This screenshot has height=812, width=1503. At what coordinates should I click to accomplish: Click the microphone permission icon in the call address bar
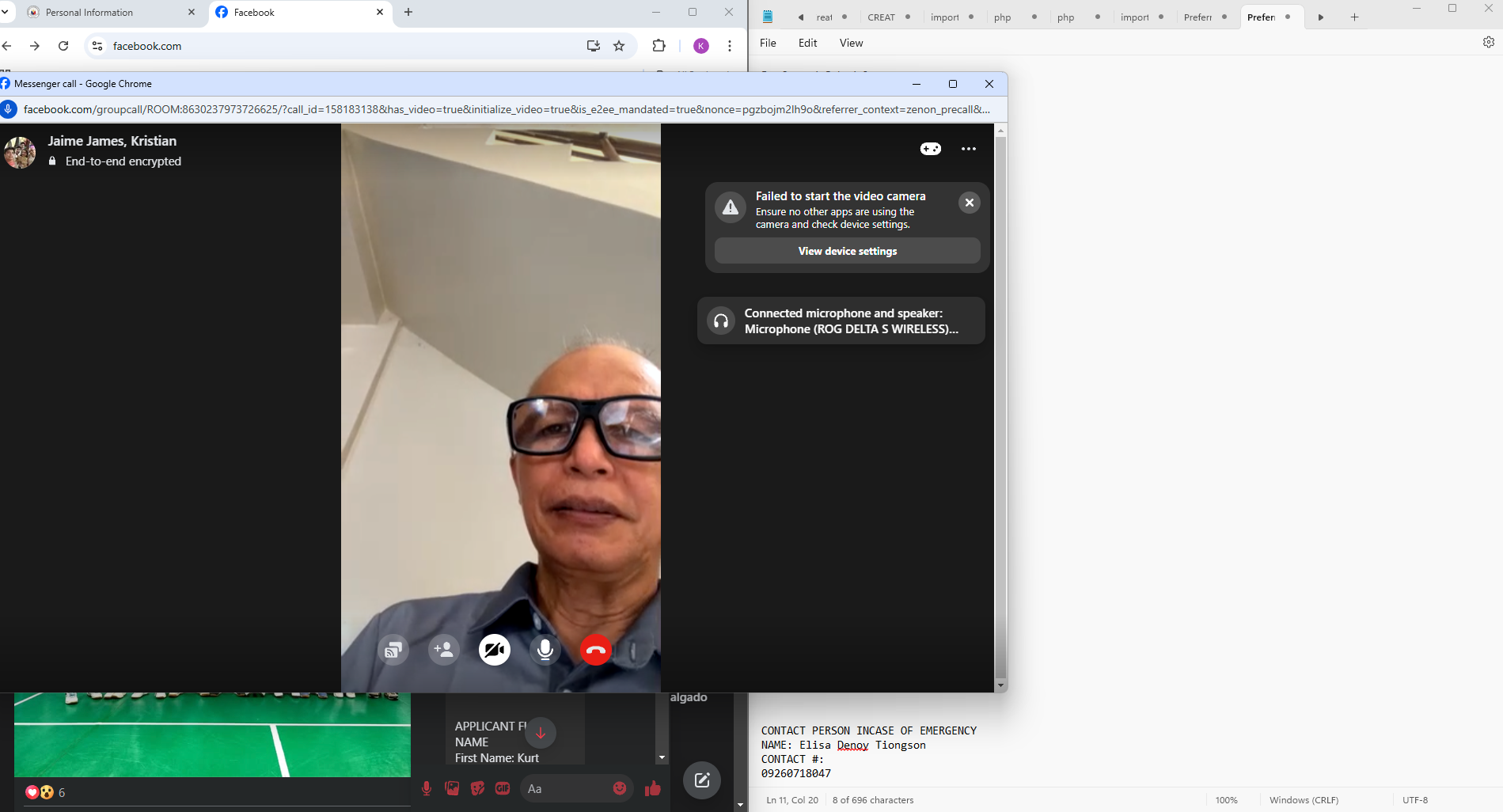[x=9, y=109]
